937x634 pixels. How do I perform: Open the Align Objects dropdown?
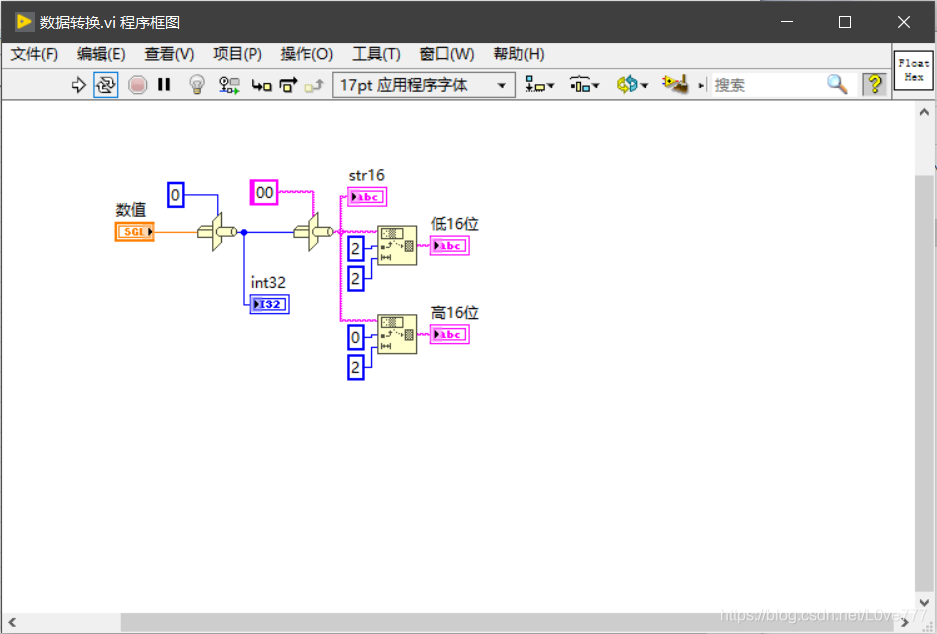[x=540, y=85]
